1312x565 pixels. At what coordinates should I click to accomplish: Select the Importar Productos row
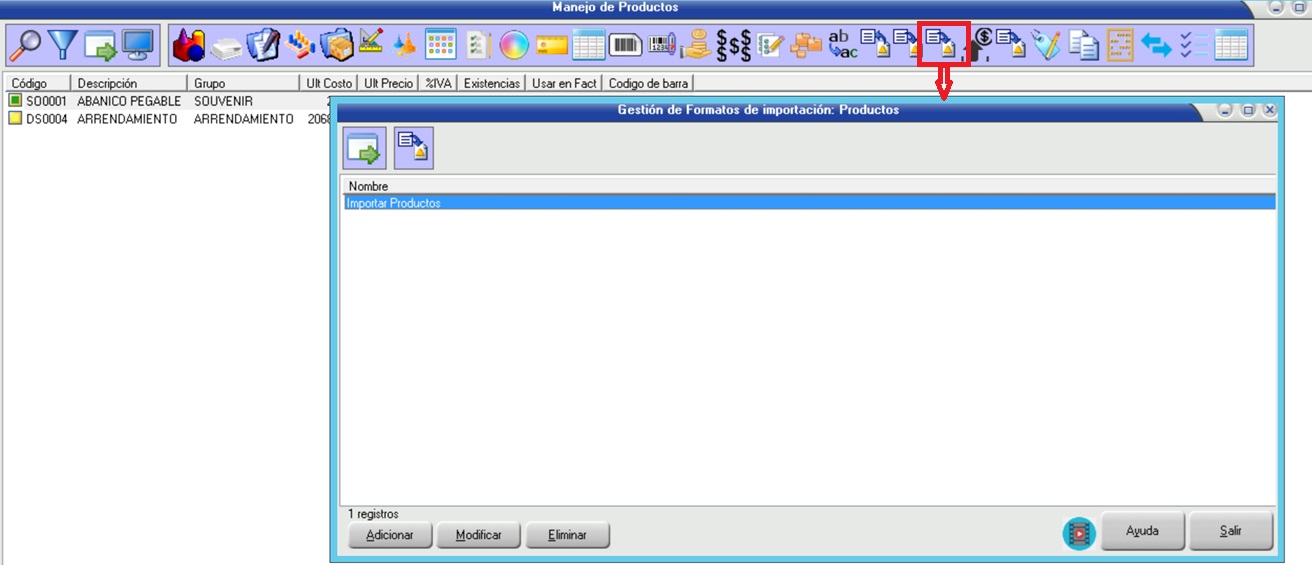(x=806, y=203)
